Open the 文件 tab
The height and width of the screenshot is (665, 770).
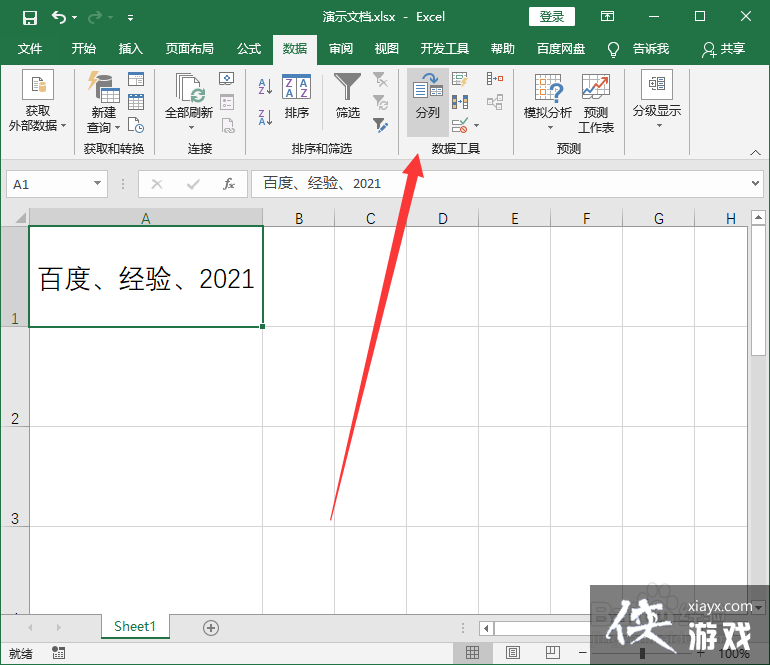(x=30, y=49)
